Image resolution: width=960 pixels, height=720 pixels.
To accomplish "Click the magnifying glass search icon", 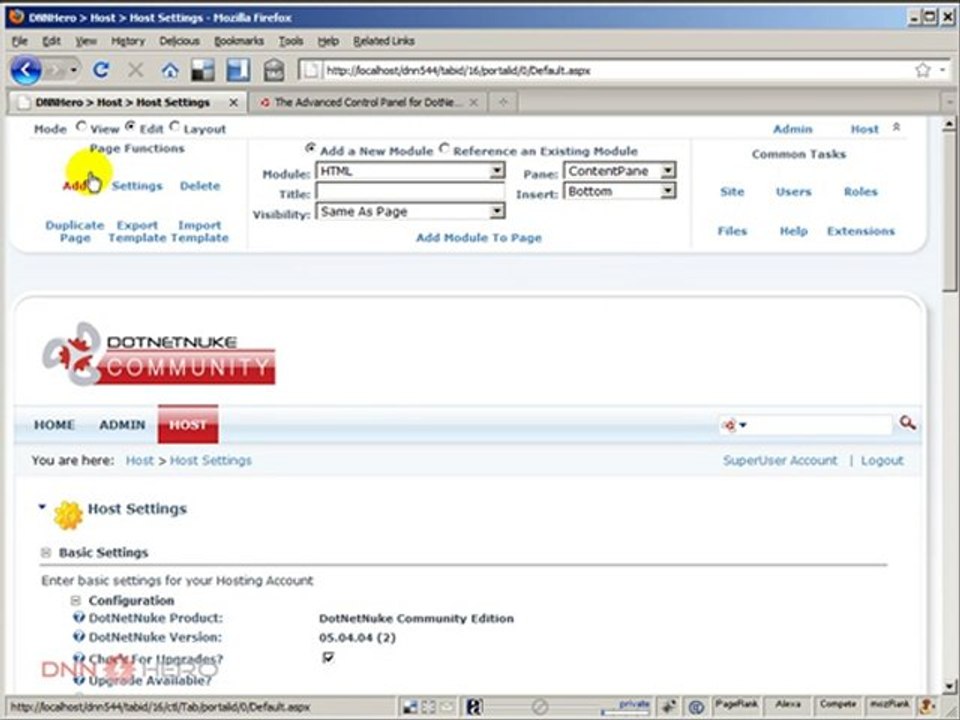I will click(x=907, y=422).
